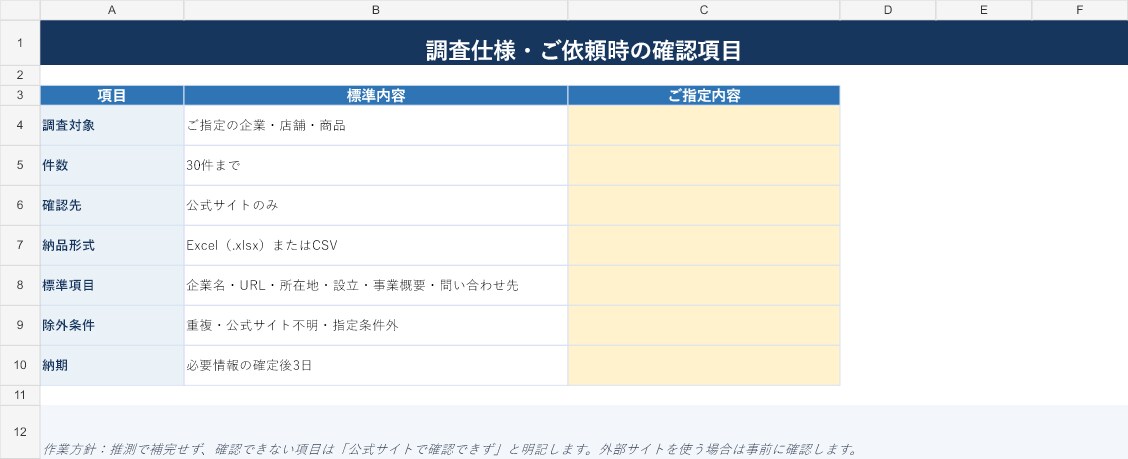The width and height of the screenshot is (1128, 459).
Task: Select the 確認先 cell
Action: coord(112,205)
